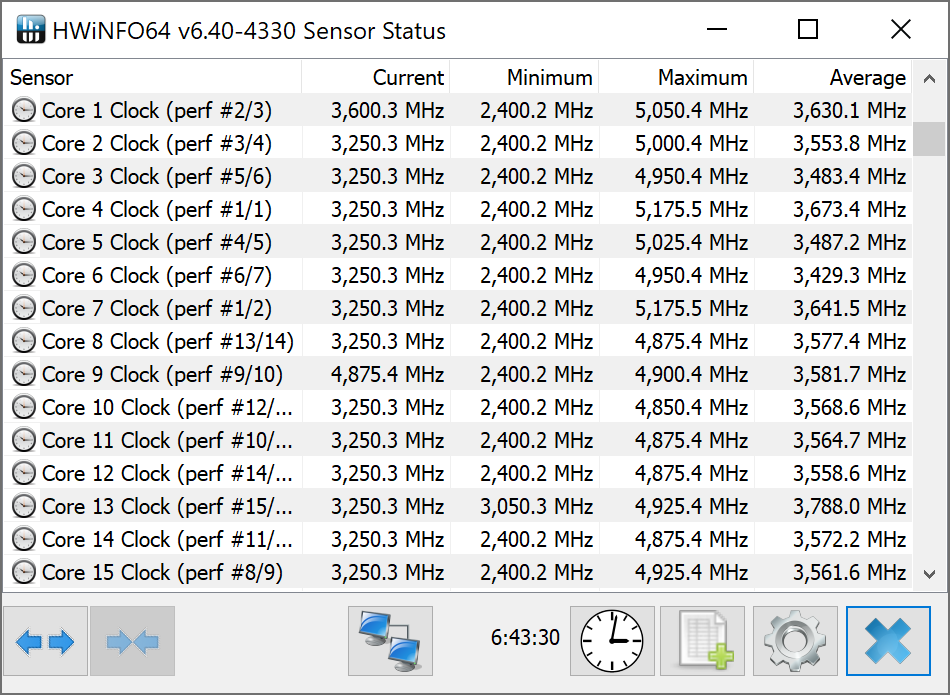The width and height of the screenshot is (950, 695).
Task: Click the scrollbar down arrow
Action: point(929,573)
